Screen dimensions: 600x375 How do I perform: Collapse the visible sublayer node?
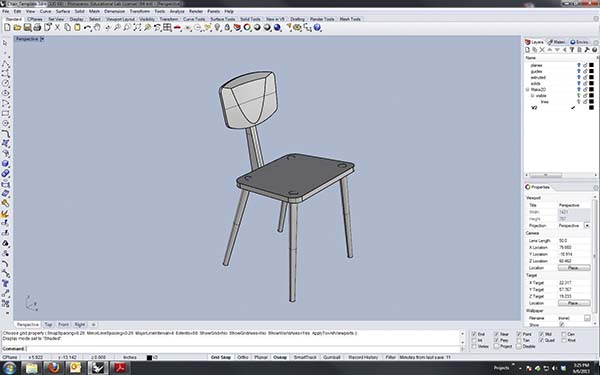coord(532,96)
